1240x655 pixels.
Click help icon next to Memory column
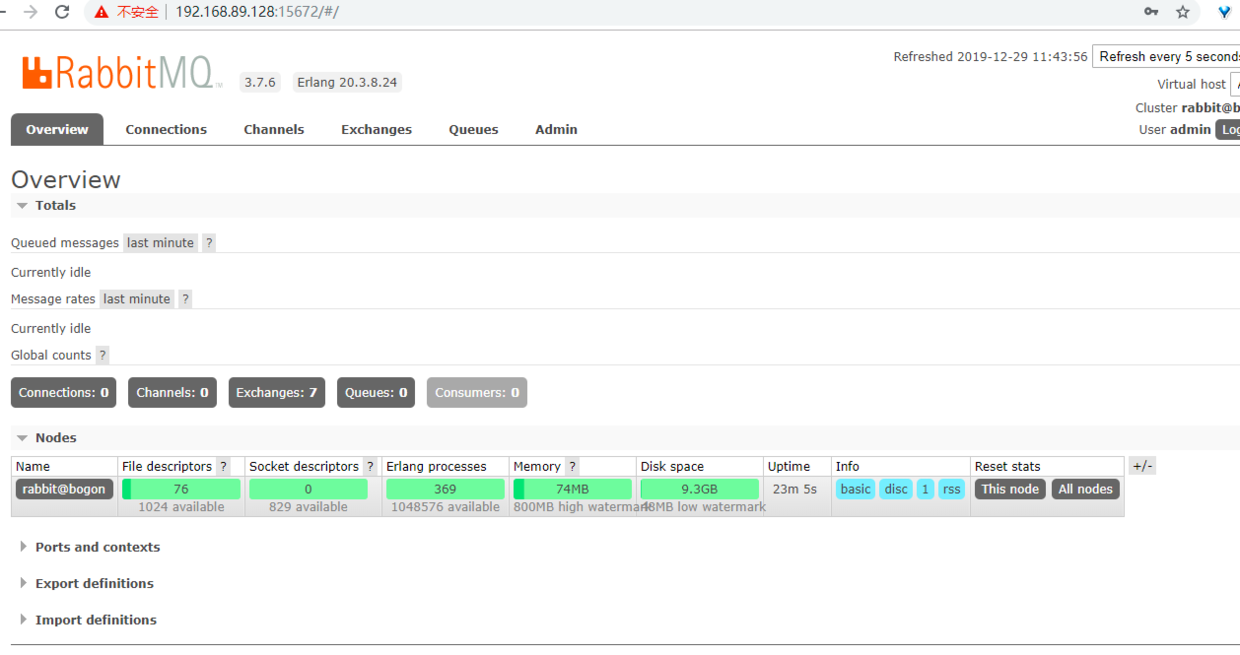(x=572, y=467)
